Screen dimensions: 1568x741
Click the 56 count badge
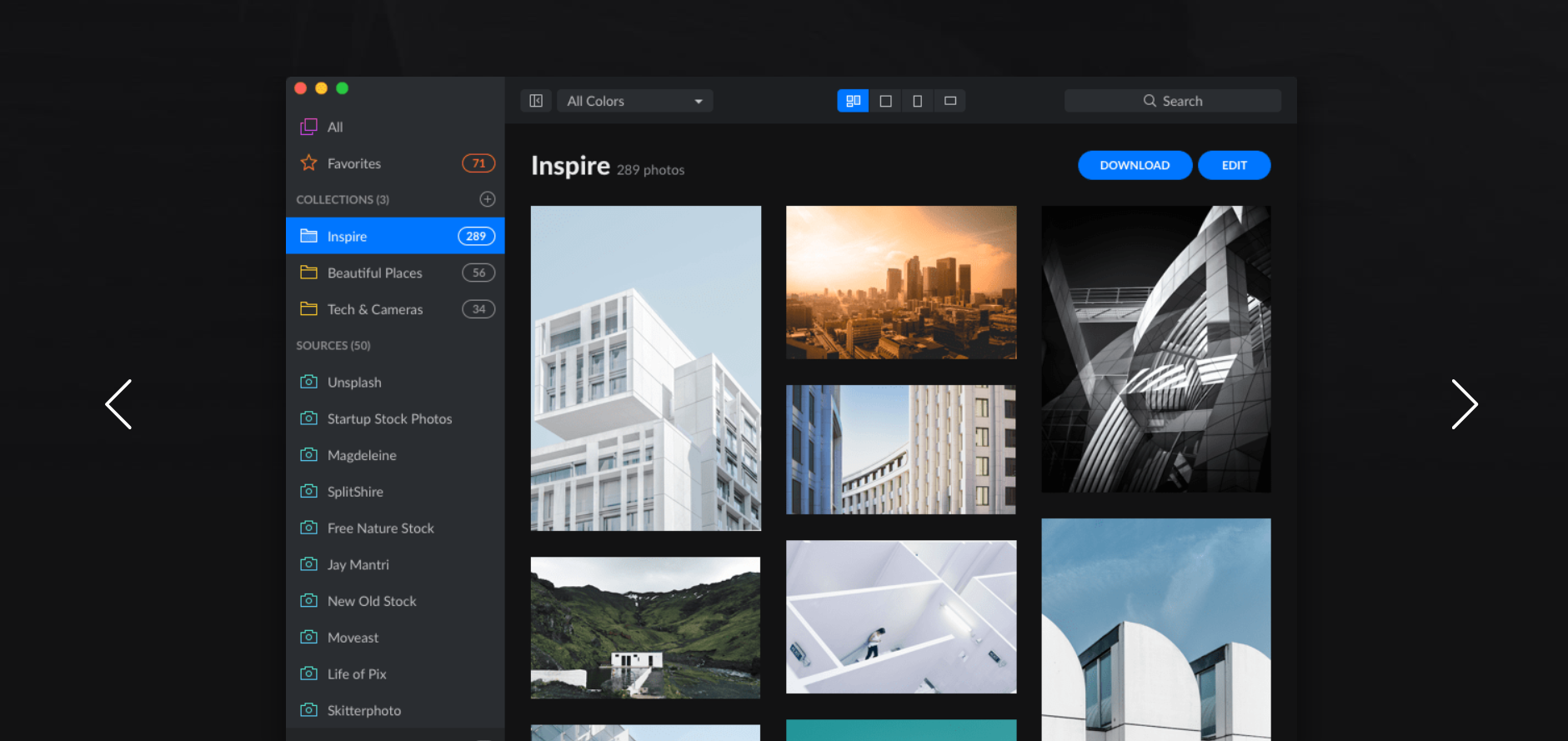coord(478,273)
